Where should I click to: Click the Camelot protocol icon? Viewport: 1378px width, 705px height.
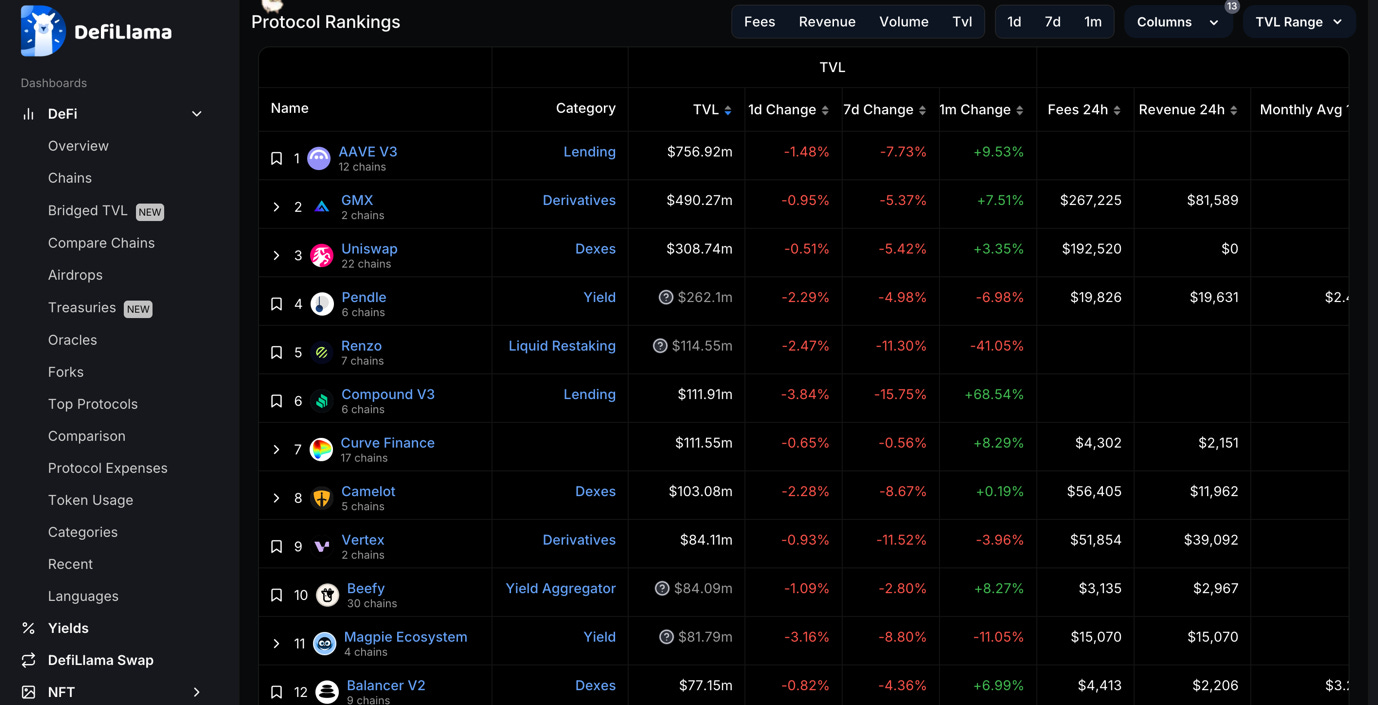(x=322, y=498)
